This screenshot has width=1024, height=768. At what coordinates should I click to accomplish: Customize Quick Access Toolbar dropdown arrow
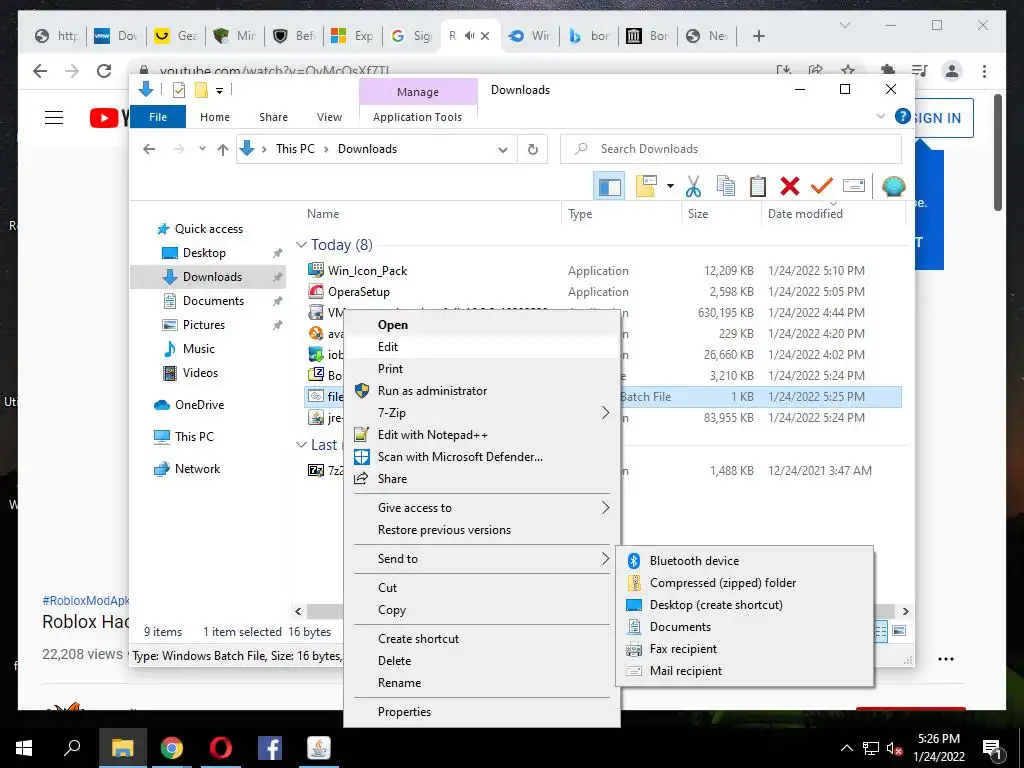(219, 91)
